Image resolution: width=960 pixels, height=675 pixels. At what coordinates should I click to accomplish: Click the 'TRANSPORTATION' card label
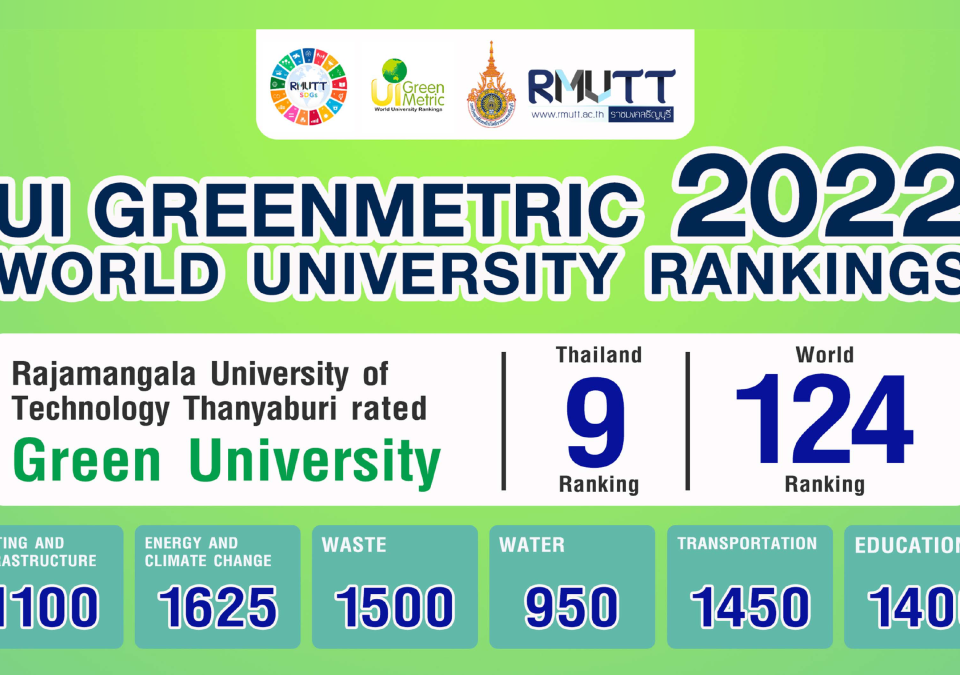[x=747, y=543]
